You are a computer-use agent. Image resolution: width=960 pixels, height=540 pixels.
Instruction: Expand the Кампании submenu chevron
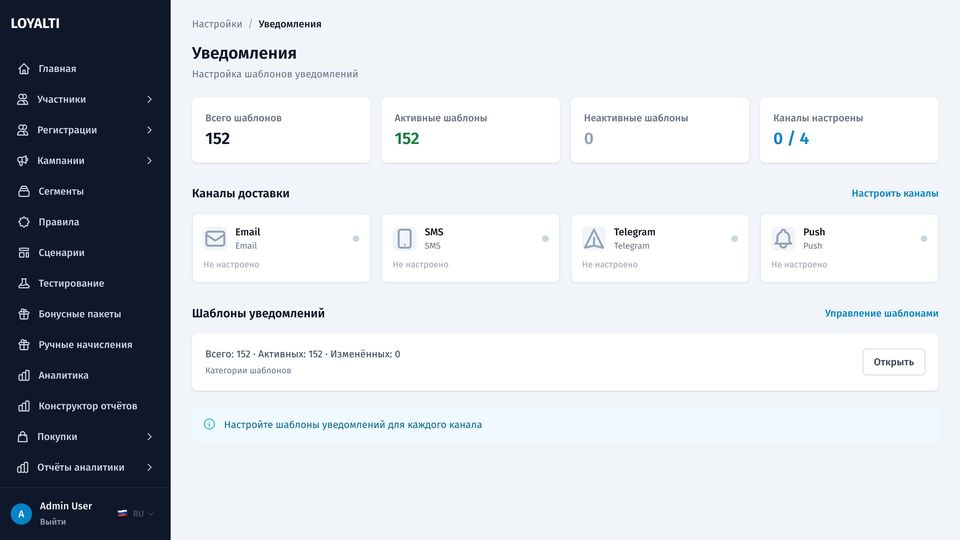(149, 160)
